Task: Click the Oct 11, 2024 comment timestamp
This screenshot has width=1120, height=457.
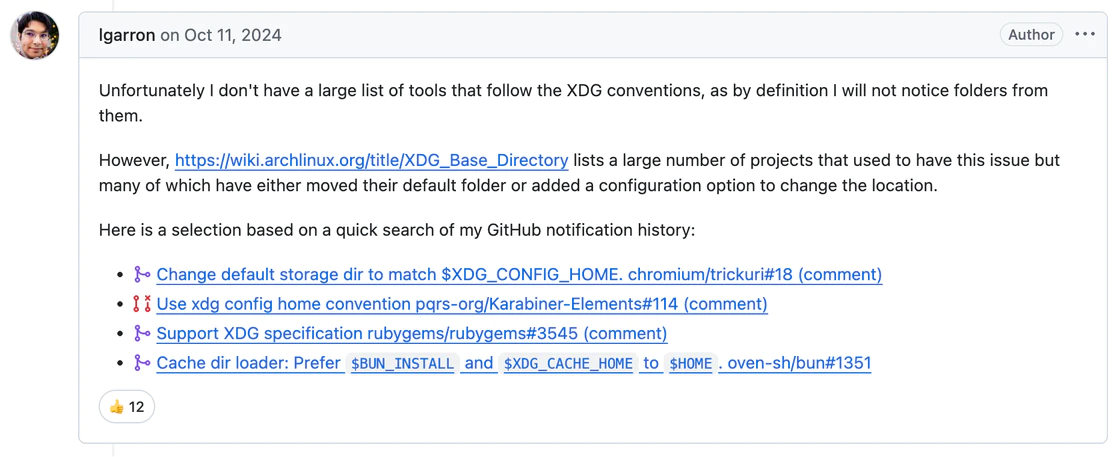Action: click(233, 35)
